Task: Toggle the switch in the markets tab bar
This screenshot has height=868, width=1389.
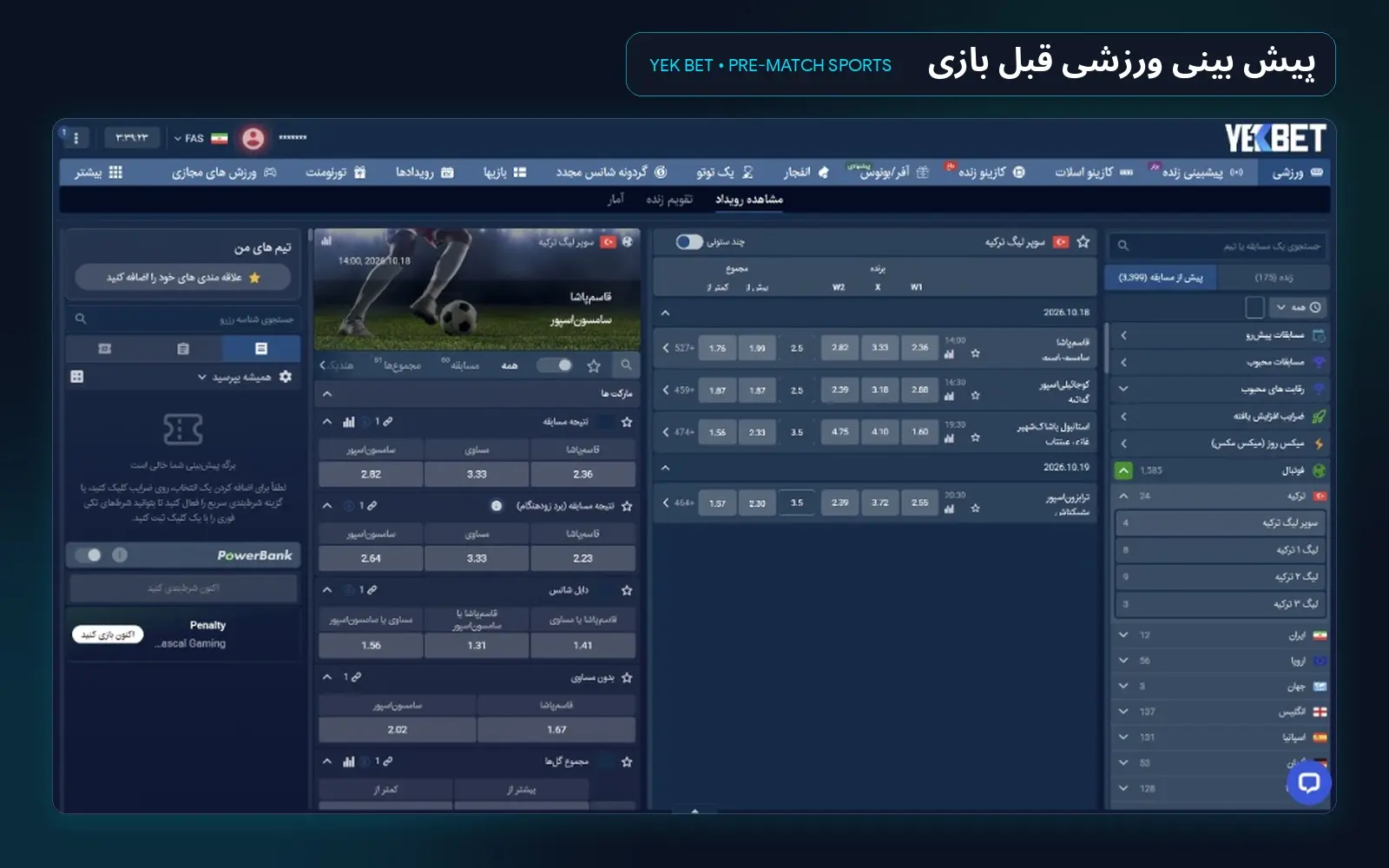Action: point(556,365)
